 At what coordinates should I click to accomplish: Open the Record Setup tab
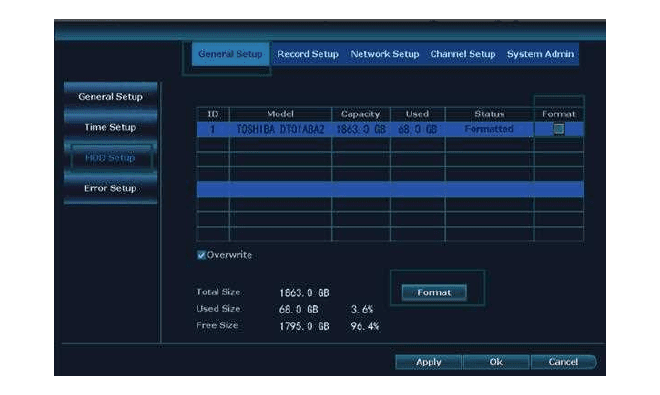(308, 54)
